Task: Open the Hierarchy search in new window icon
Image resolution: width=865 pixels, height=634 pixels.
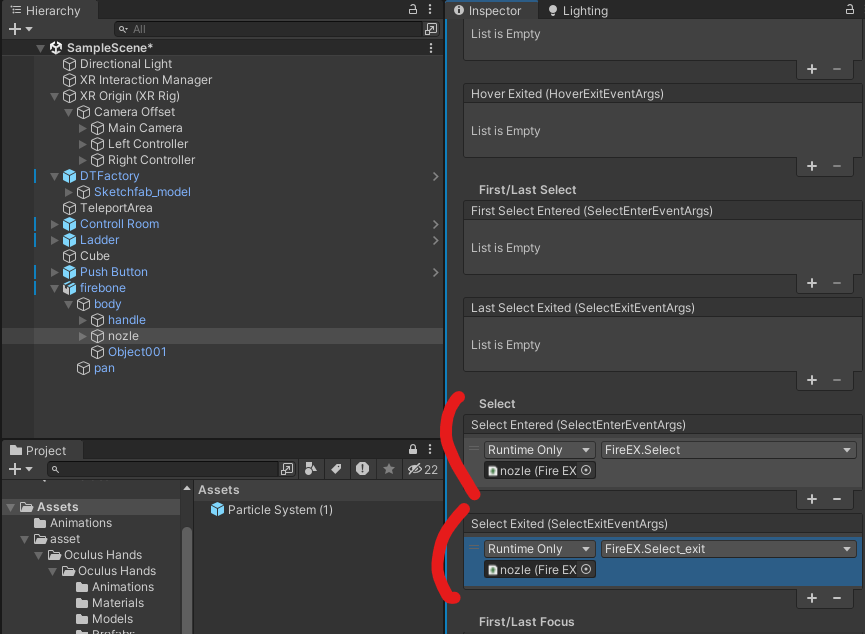Action: [x=431, y=29]
